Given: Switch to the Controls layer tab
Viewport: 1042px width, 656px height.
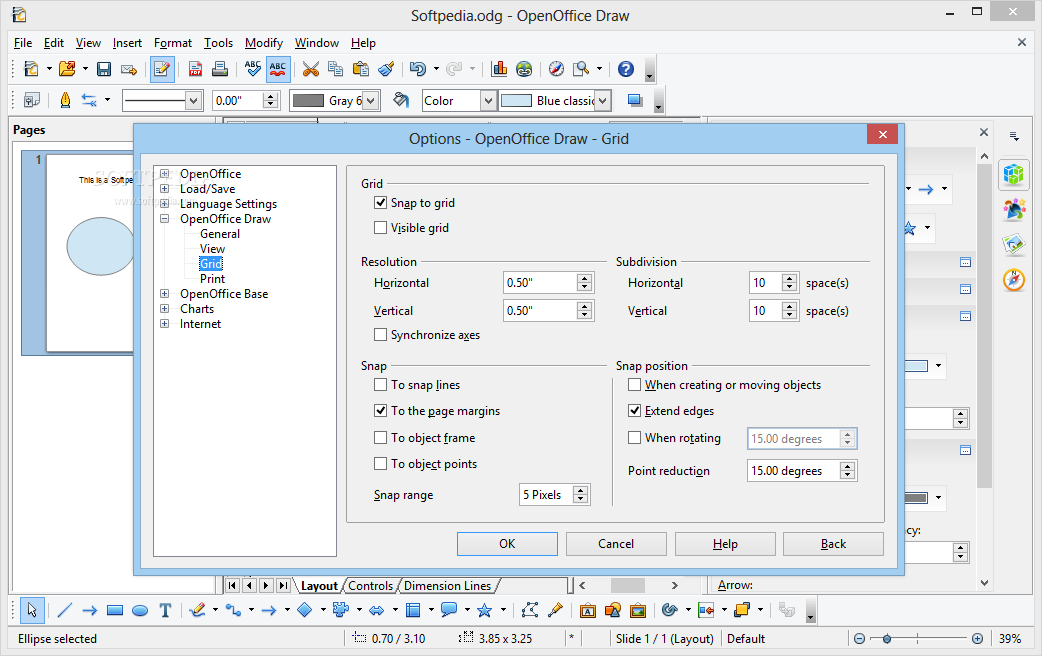Looking at the screenshot, I should (x=371, y=586).
